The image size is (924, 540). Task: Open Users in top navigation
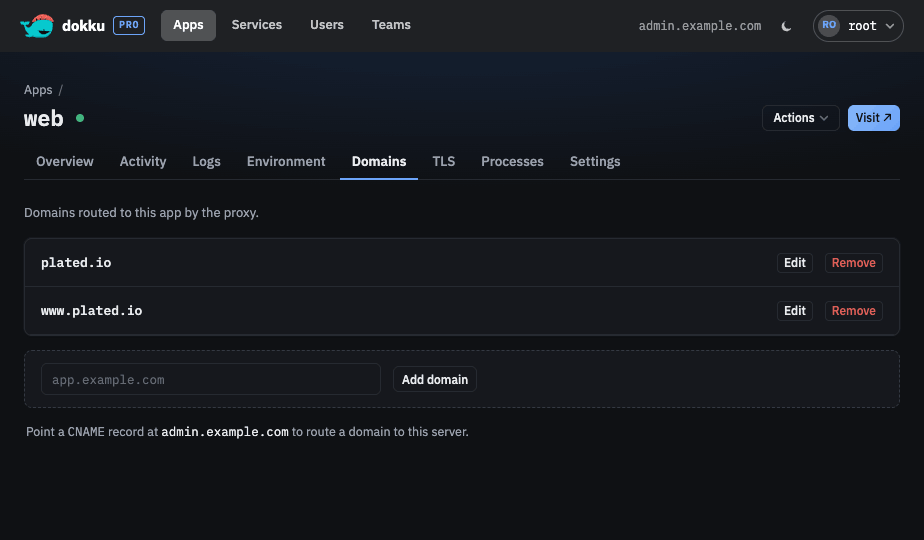click(327, 25)
